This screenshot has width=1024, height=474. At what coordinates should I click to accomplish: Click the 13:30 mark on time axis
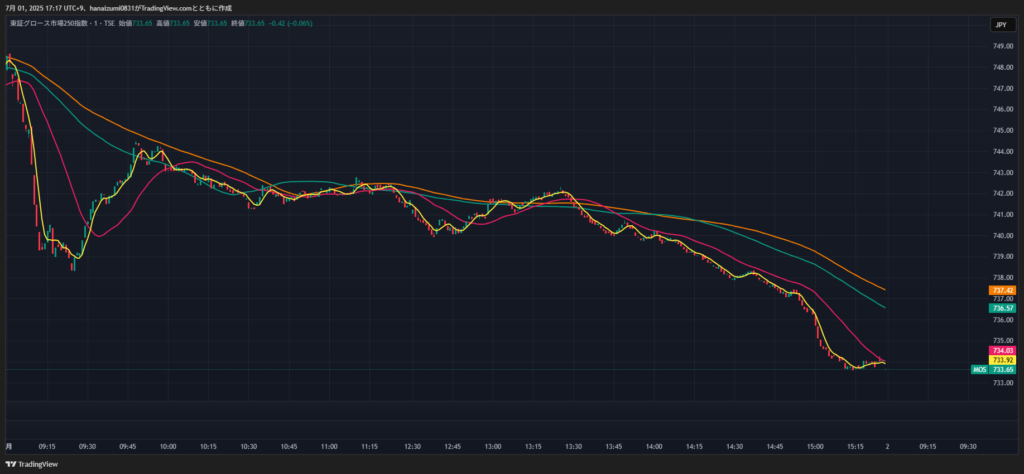coord(573,447)
